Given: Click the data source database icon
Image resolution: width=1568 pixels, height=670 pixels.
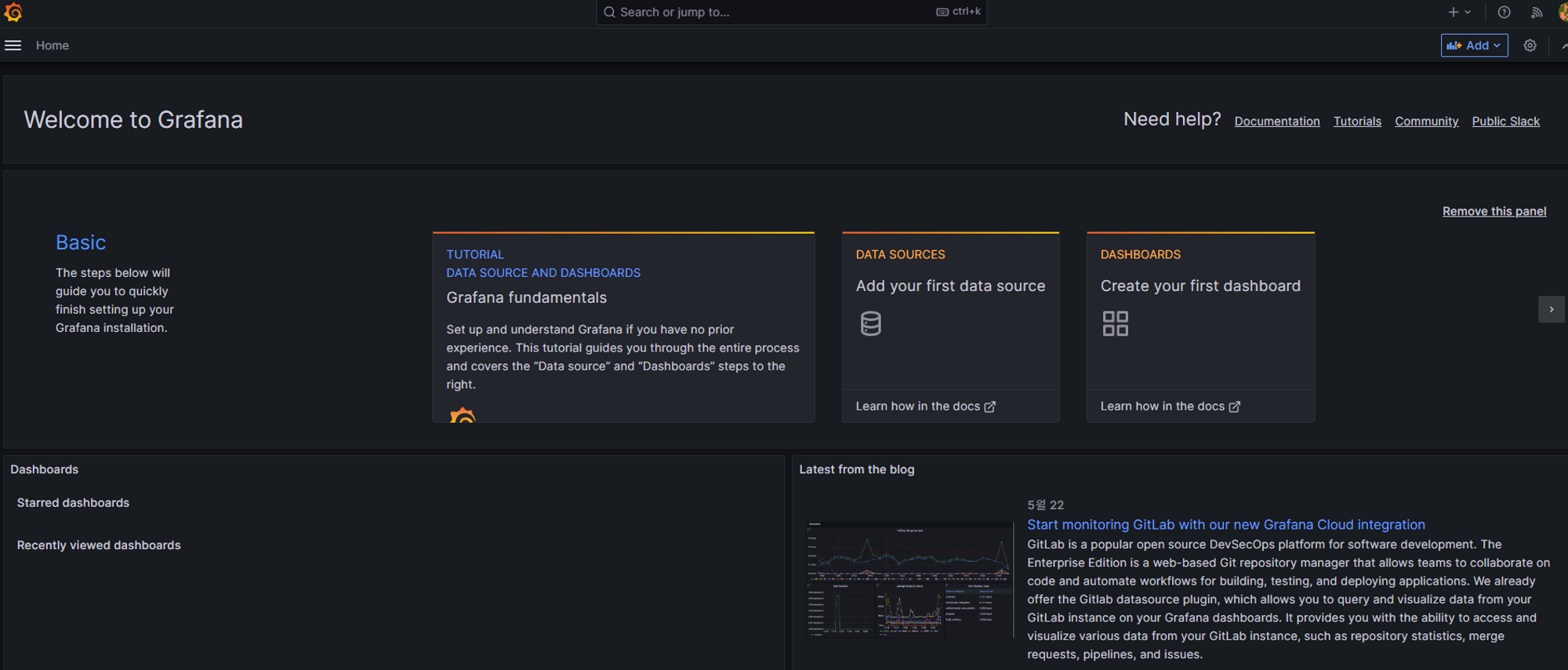Looking at the screenshot, I should [x=870, y=323].
